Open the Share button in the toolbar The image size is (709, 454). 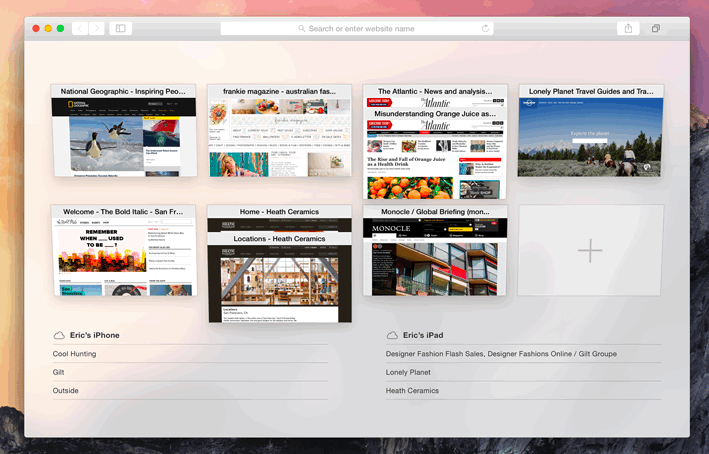click(628, 28)
